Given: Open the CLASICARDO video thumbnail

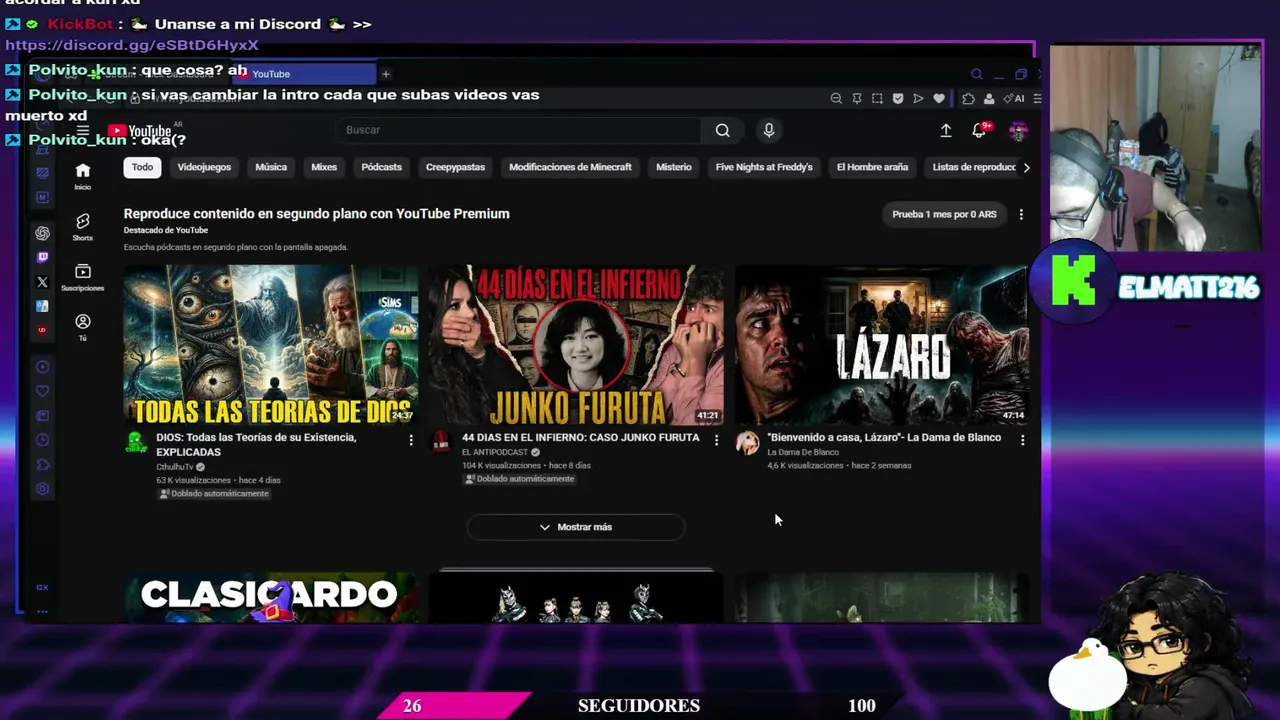Looking at the screenshot, I should click(271, 597).
